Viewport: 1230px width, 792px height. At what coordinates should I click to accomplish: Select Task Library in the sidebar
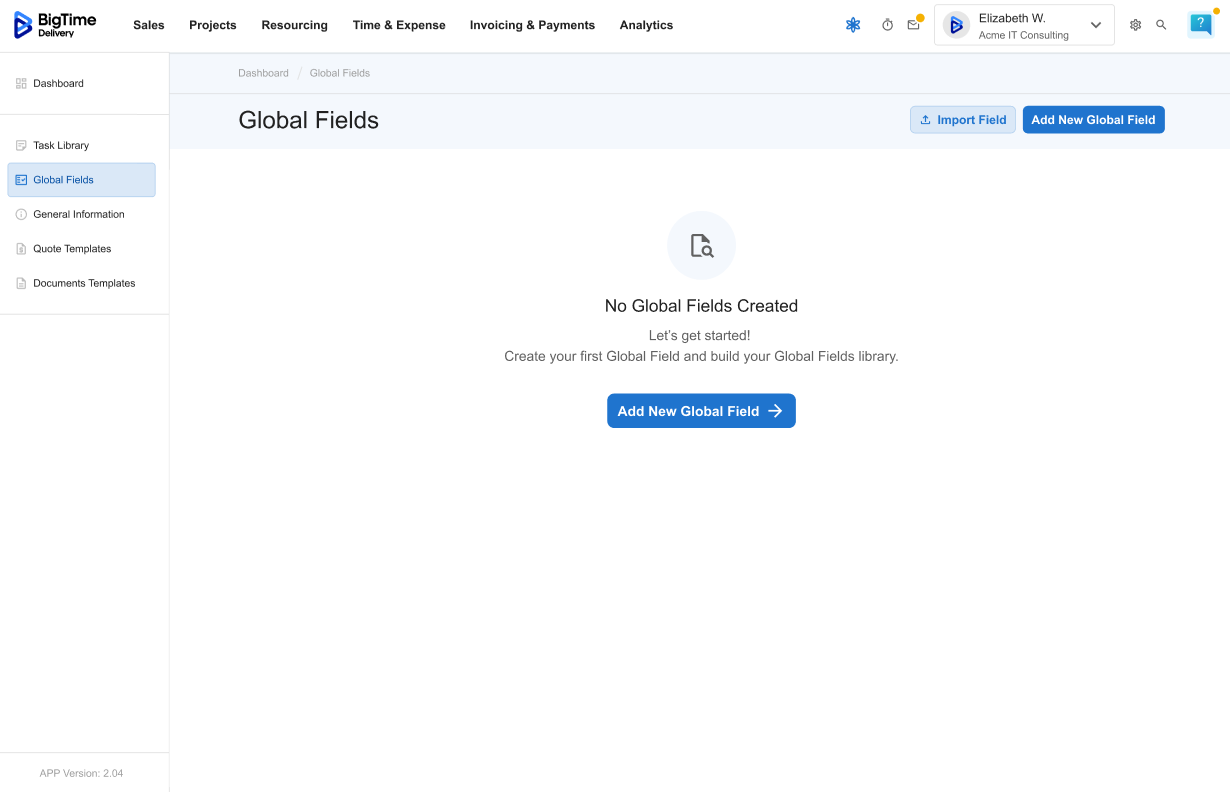pos(61,145)
